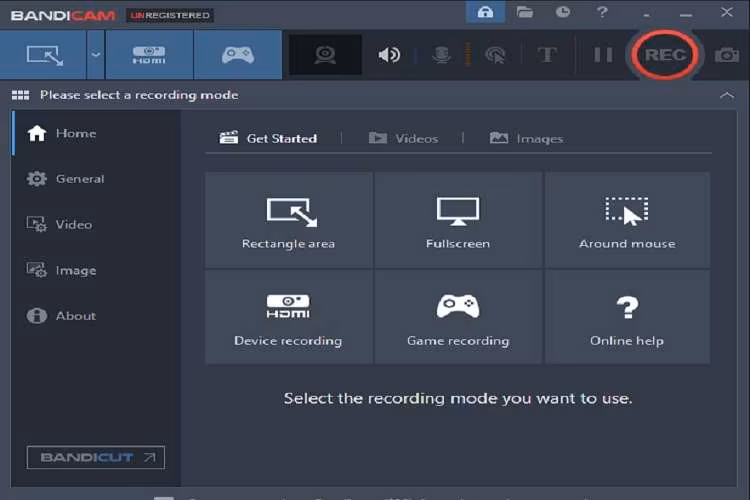750x500 pixels.
Task: Switch to the Videos tab
Action: [x=403, y=139]
